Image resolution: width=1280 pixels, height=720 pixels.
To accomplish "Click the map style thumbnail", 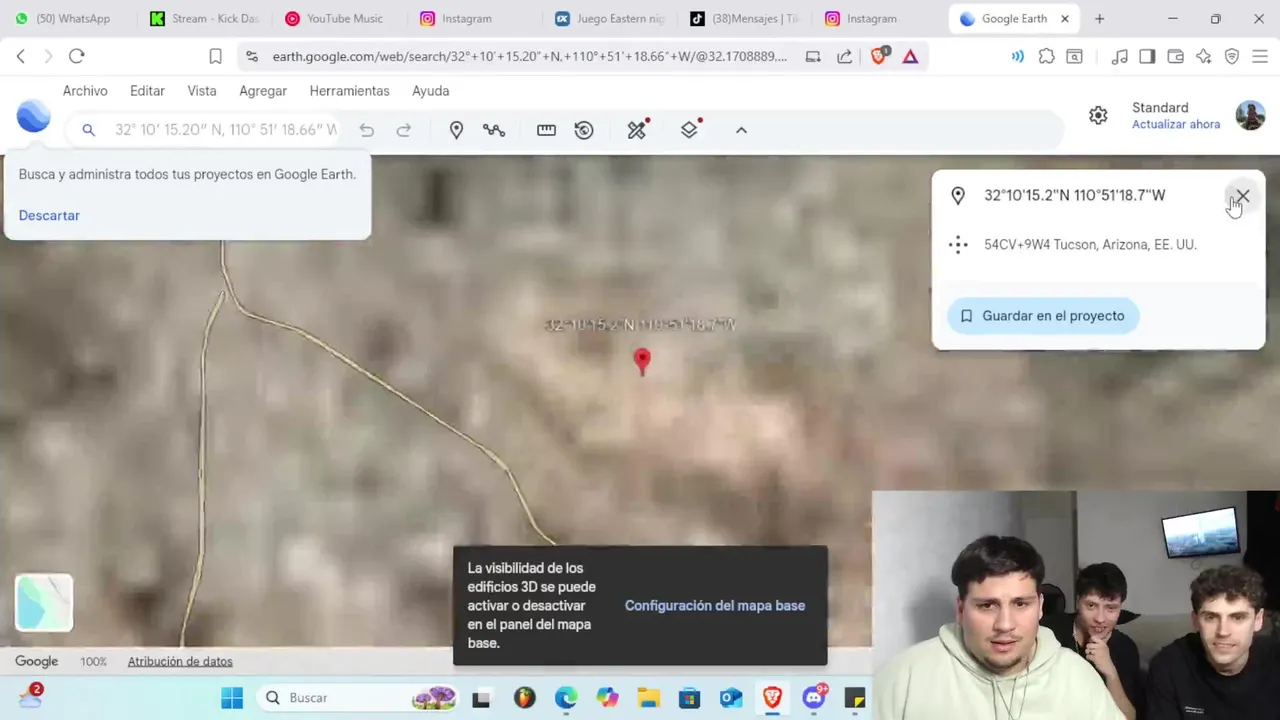I will (44, 603).
